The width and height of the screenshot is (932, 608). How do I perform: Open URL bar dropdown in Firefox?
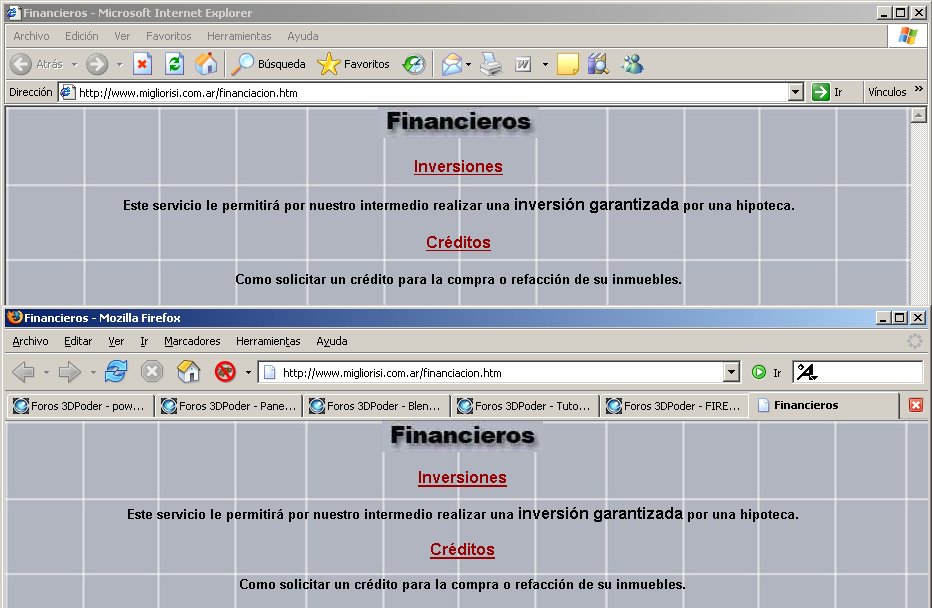(x=732, y=373)
